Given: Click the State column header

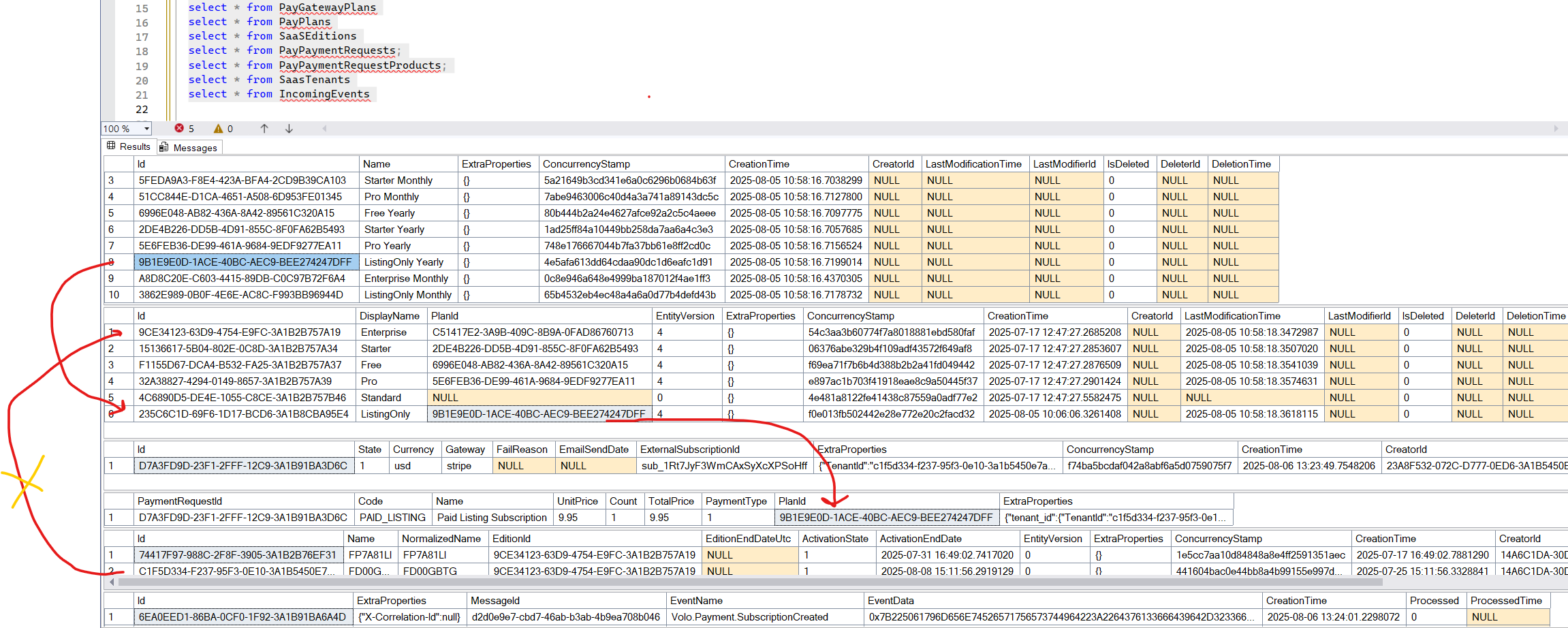Looking at the screenshot, I should 372,450.
